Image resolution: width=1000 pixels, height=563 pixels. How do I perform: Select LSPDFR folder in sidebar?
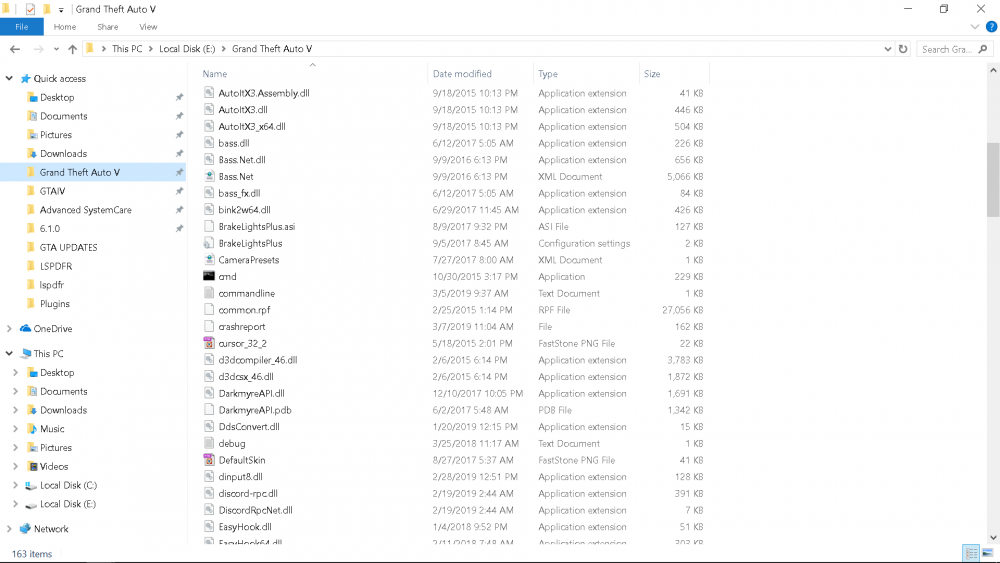pyautogui.click(x=55, y=266)
